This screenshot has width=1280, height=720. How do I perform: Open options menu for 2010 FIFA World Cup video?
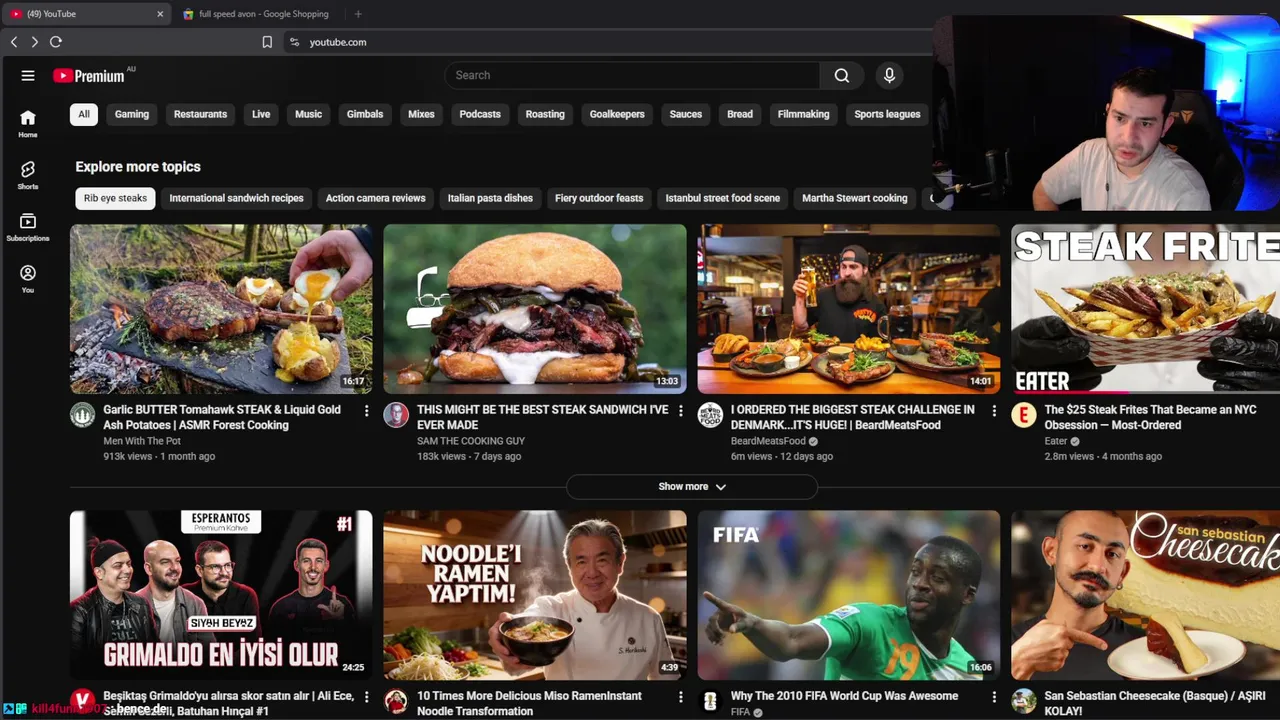click(x=994, y=697)
